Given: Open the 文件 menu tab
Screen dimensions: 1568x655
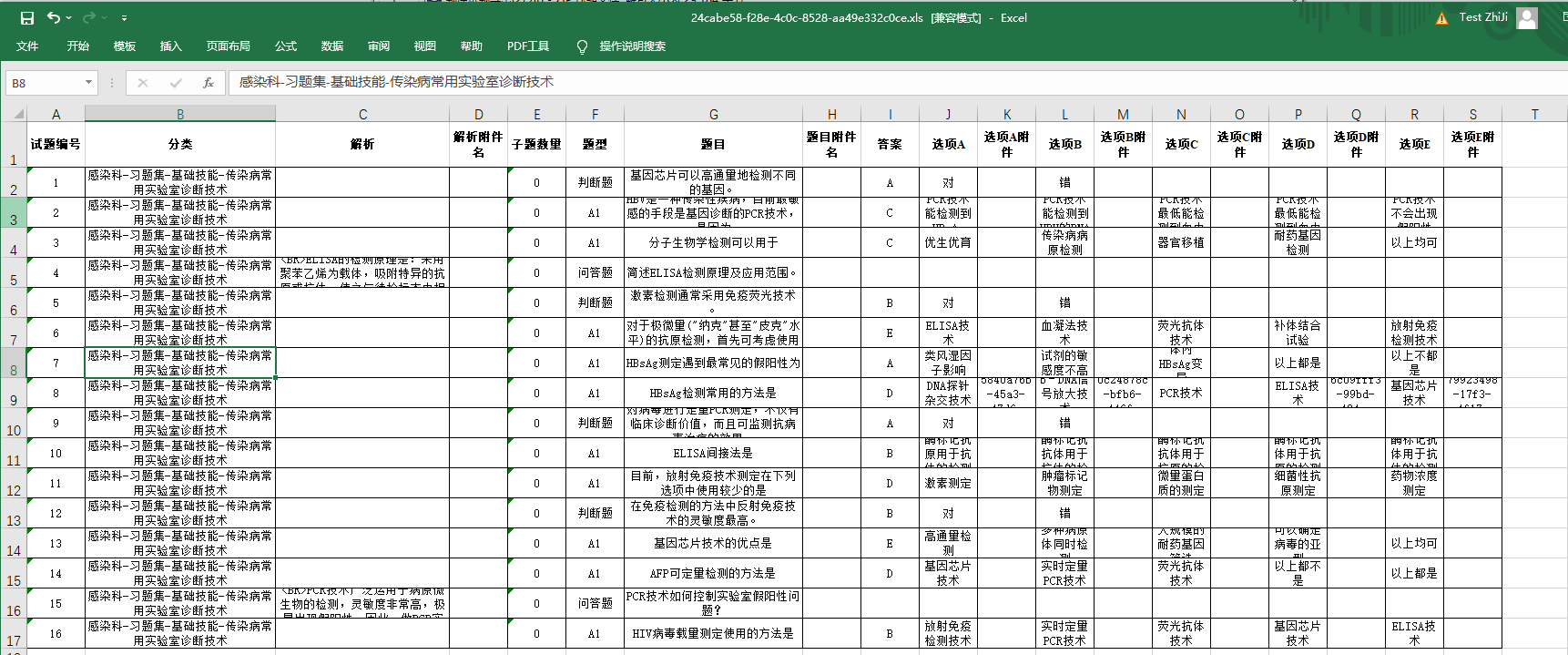Looking at the screenshot, I should click(x=27, y=46).
